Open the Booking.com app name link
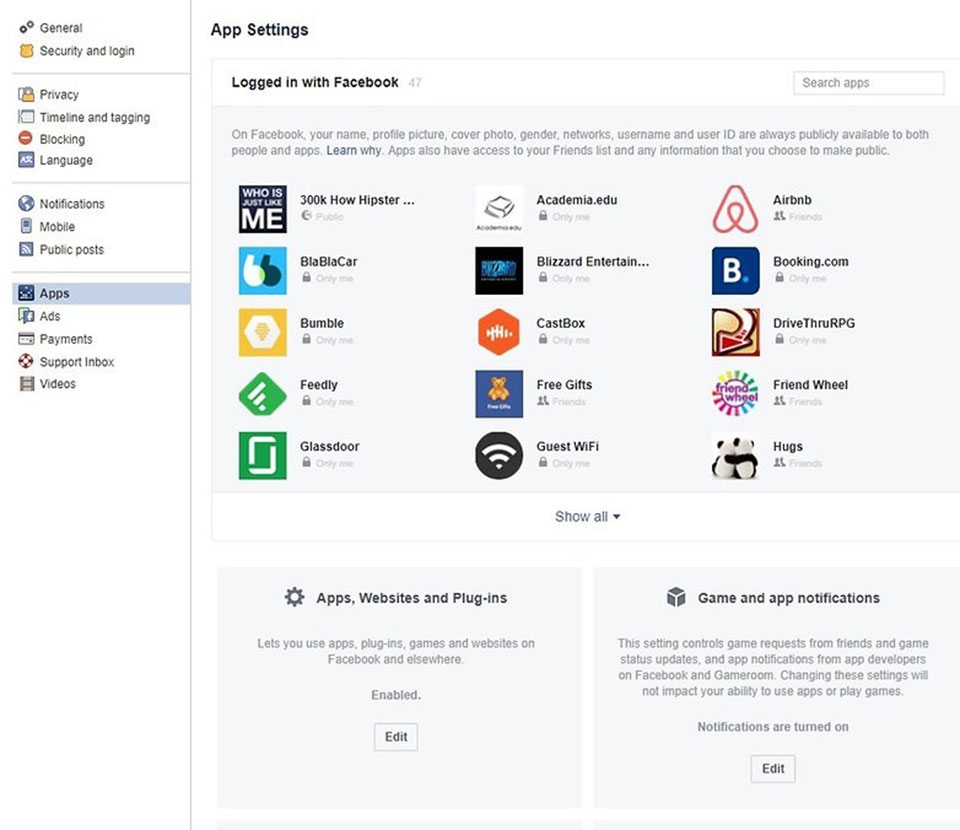Viewport: 960px width, 830px height. coord(811,261)
